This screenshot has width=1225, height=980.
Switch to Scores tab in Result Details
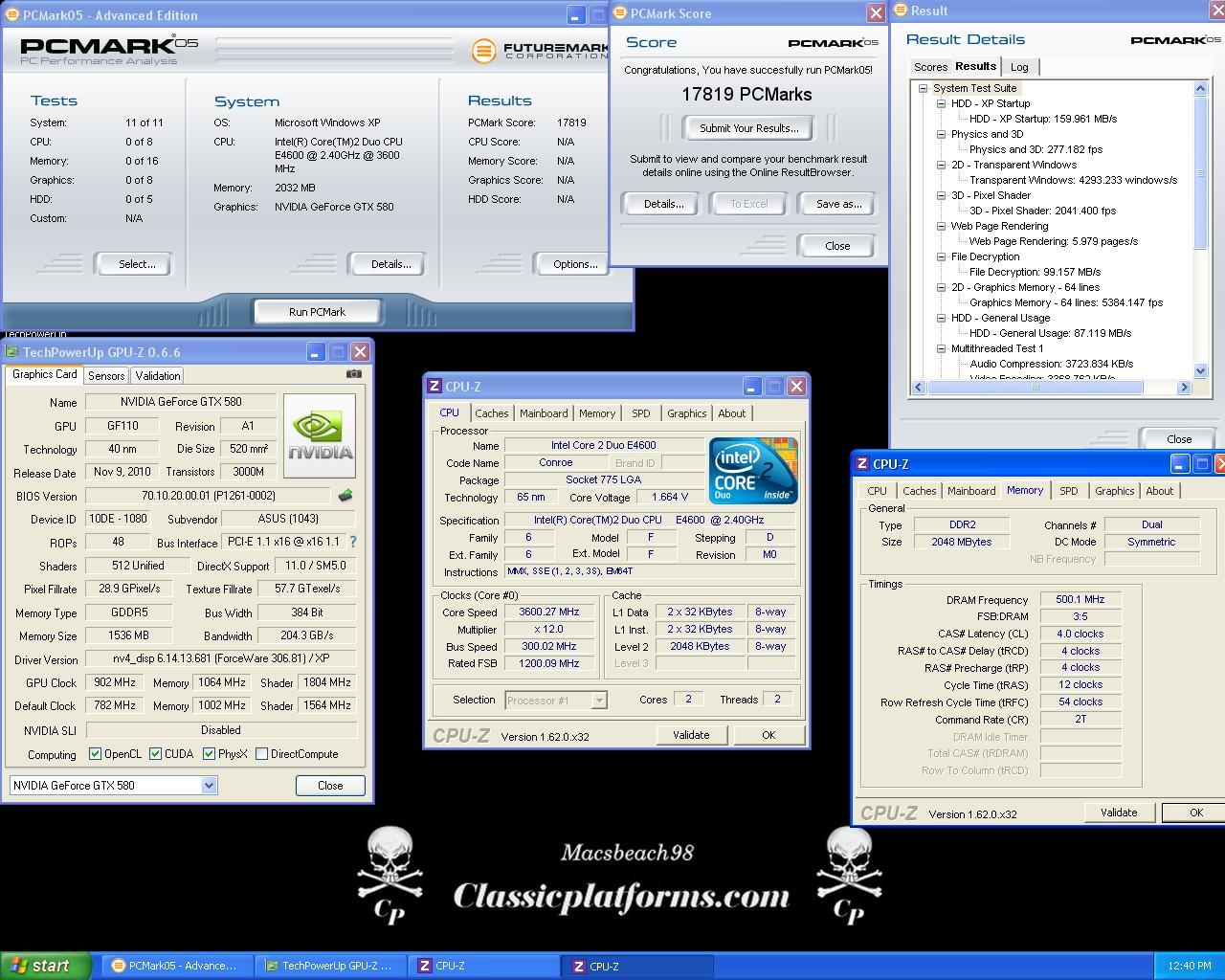click(x=930, y=67)
